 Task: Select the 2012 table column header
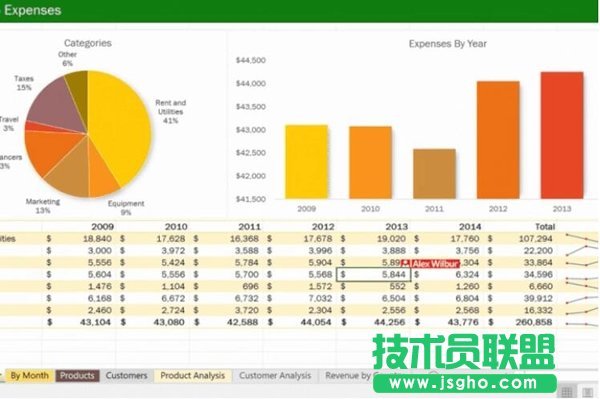[323, 226]
